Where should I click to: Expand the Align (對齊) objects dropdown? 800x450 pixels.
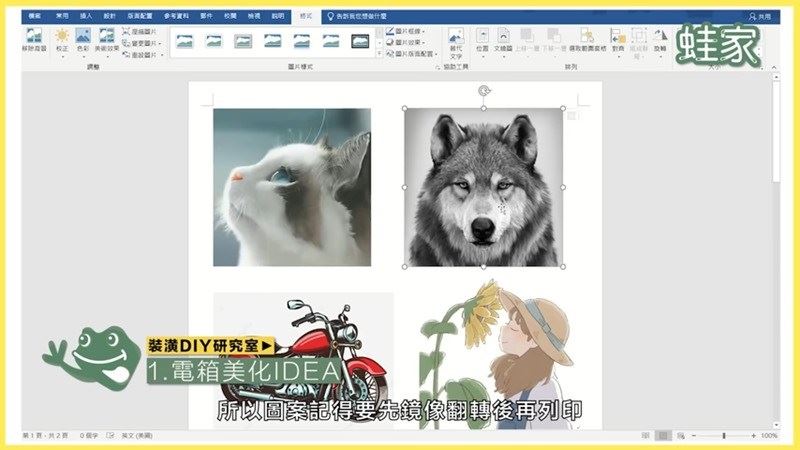[618, 40]
